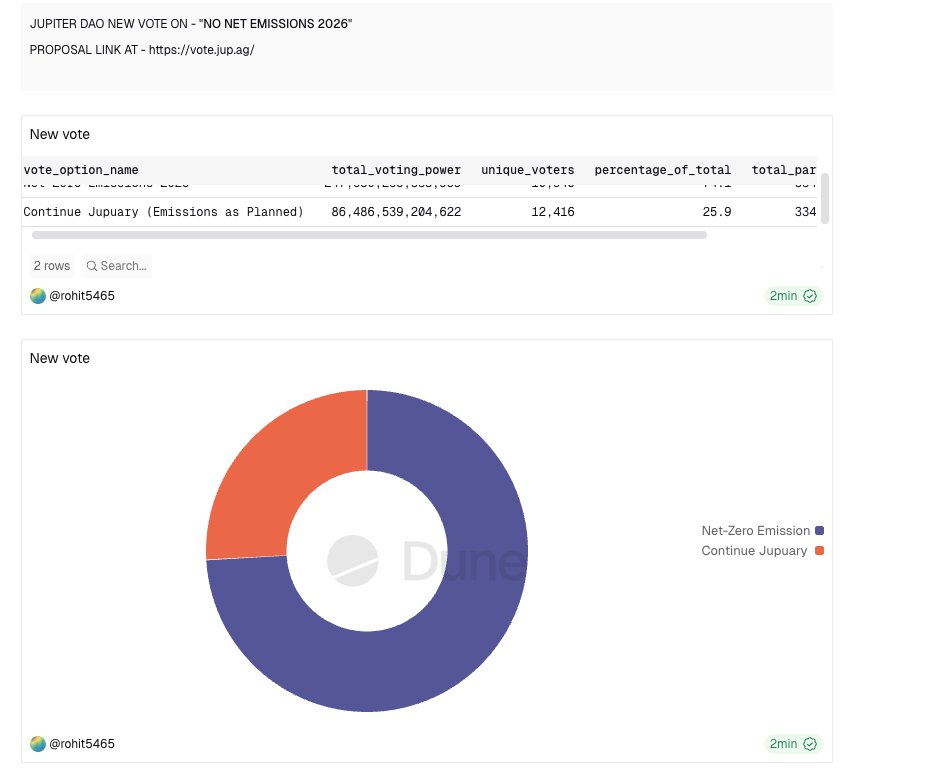Select the Continue Jupuary (Emissions as Planned) row
Viewport: 951px width, 768px height.
pos(163,212)
